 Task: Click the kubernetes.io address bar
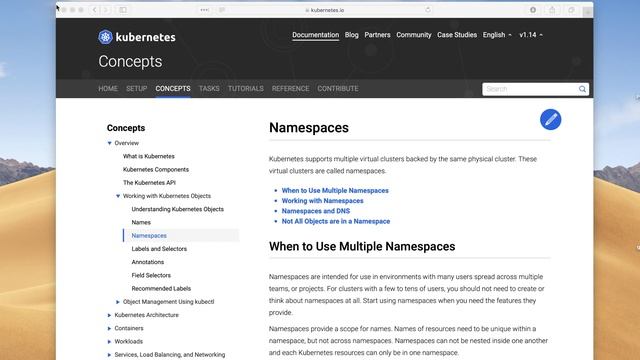point(324,10)
